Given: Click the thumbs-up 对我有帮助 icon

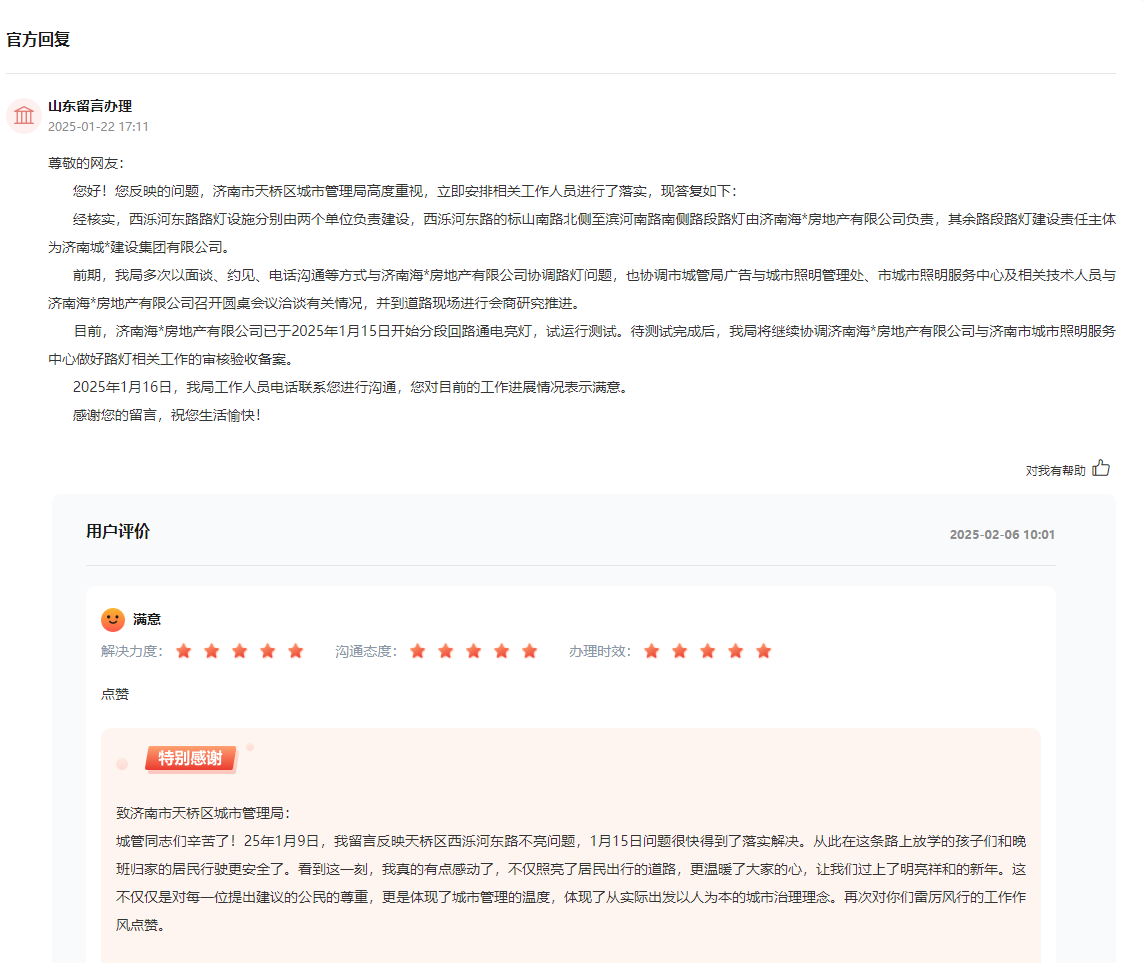Looking at the screenshot, I should pyautogui.click(x=1100, y=467).
